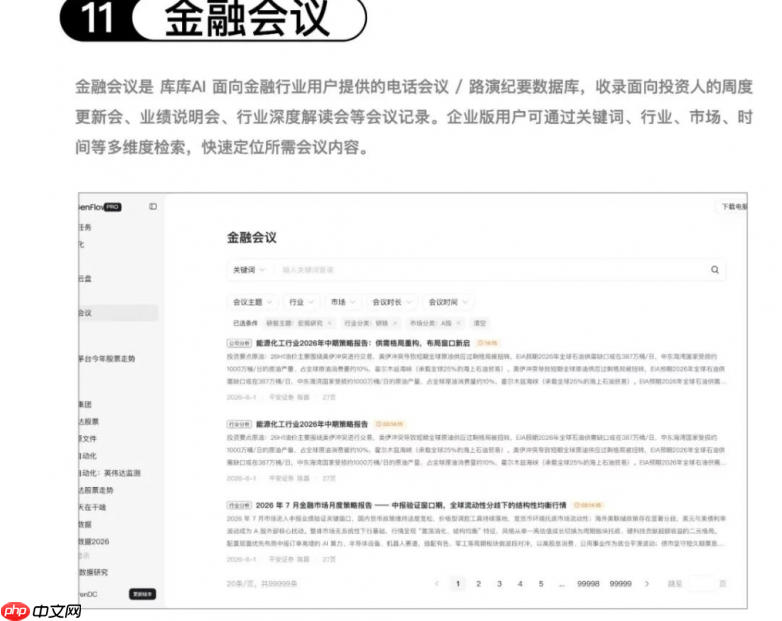Go to page 4
This screenshot has height=621, width=782.
[520, 584]
